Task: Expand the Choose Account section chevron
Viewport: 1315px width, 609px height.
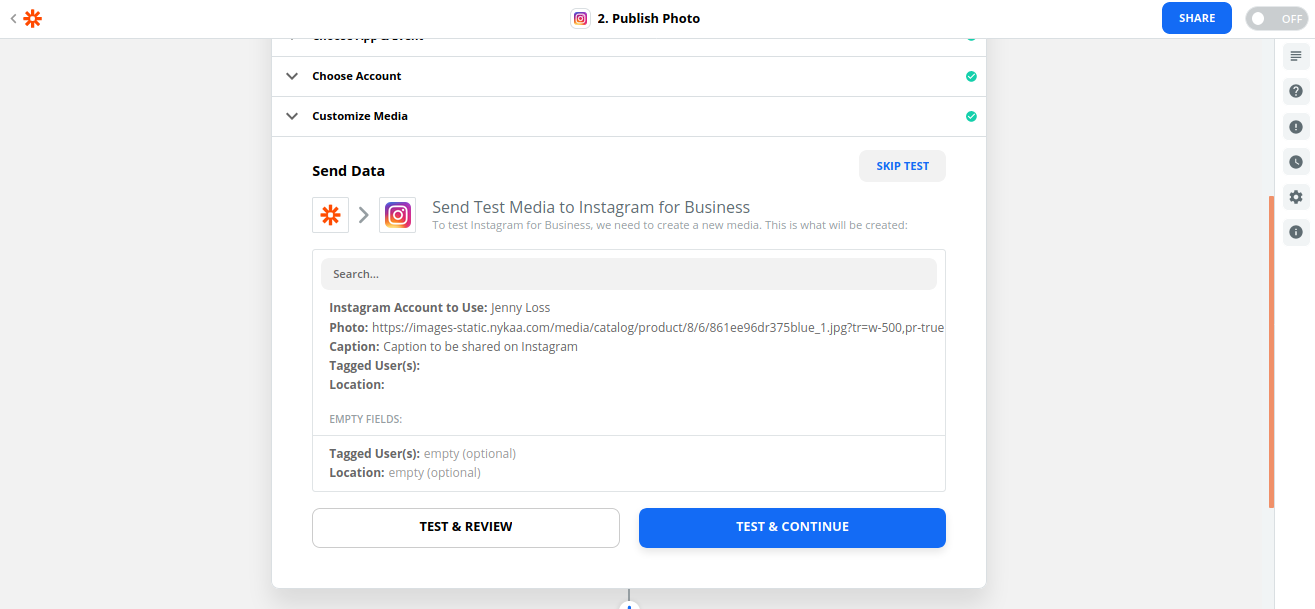Action: pyautogui.click(x=292, y=76)
